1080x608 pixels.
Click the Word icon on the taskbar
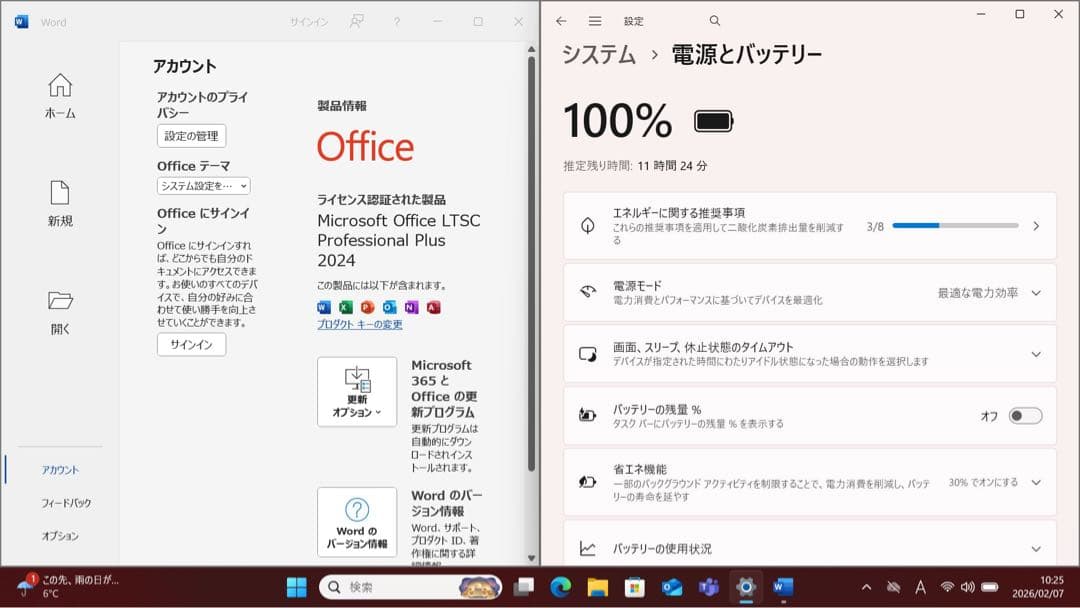(783, 587)
